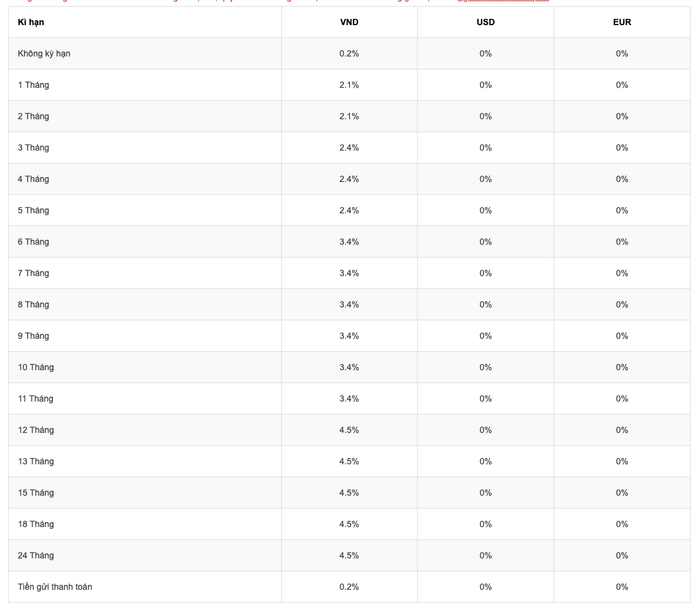This screenshot has width=700, height=610.
Task: Click the EUR rate for 15 Tháng
Action: click(x=622, y=493)
